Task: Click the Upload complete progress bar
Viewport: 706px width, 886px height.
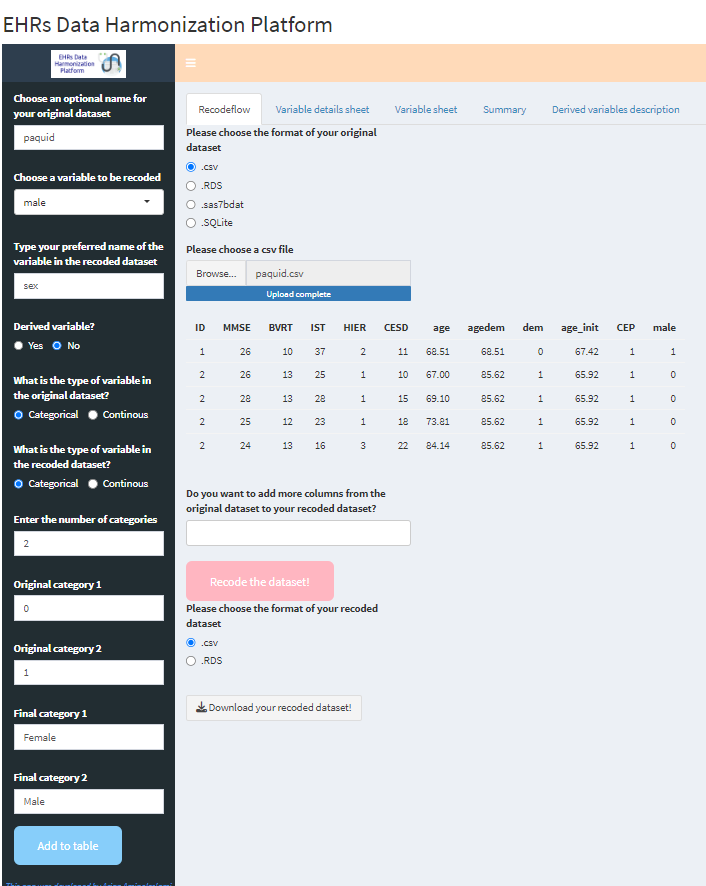Action: (x=298, y=294)
